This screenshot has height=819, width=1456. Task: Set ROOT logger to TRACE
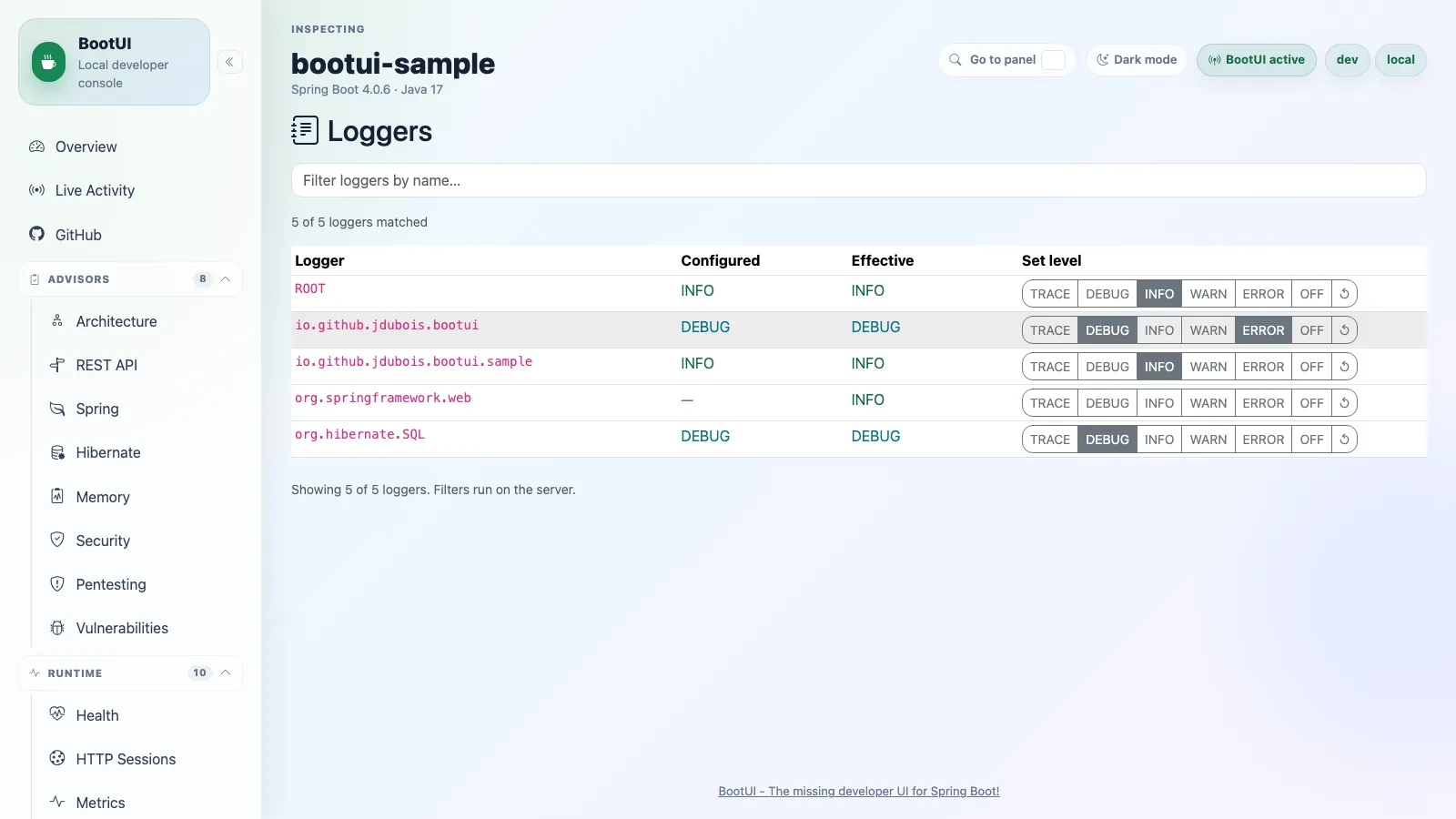pos(1050,294)
